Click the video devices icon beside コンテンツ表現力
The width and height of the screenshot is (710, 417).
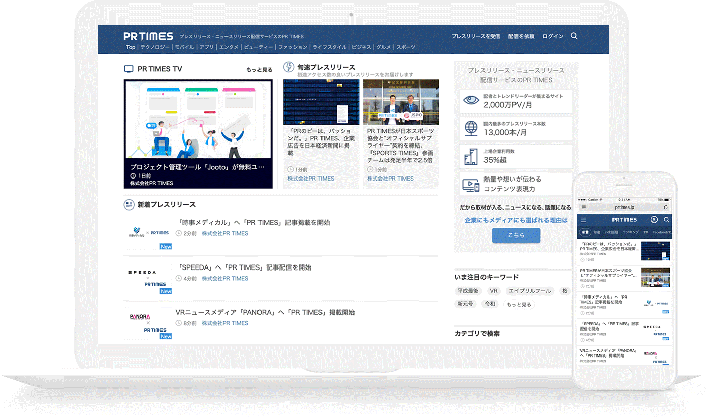(471, 185)
